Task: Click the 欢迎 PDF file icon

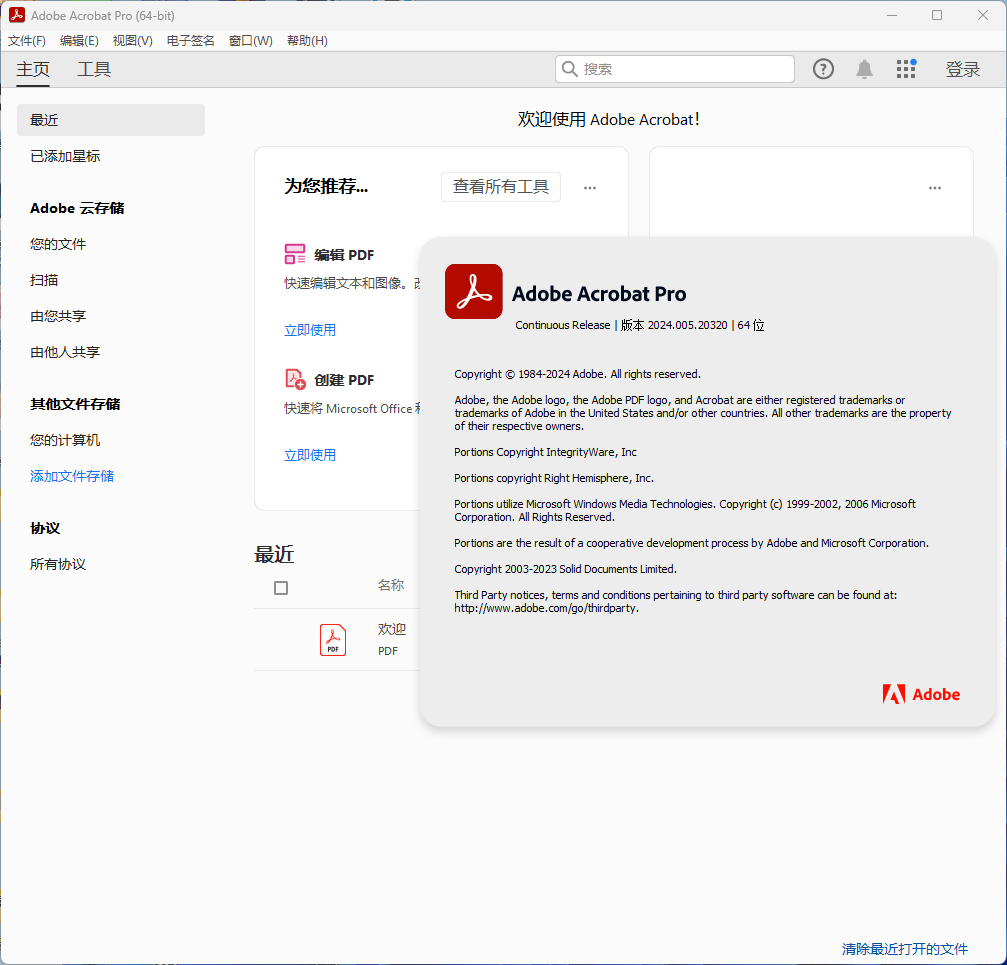Action: point(332,639)
